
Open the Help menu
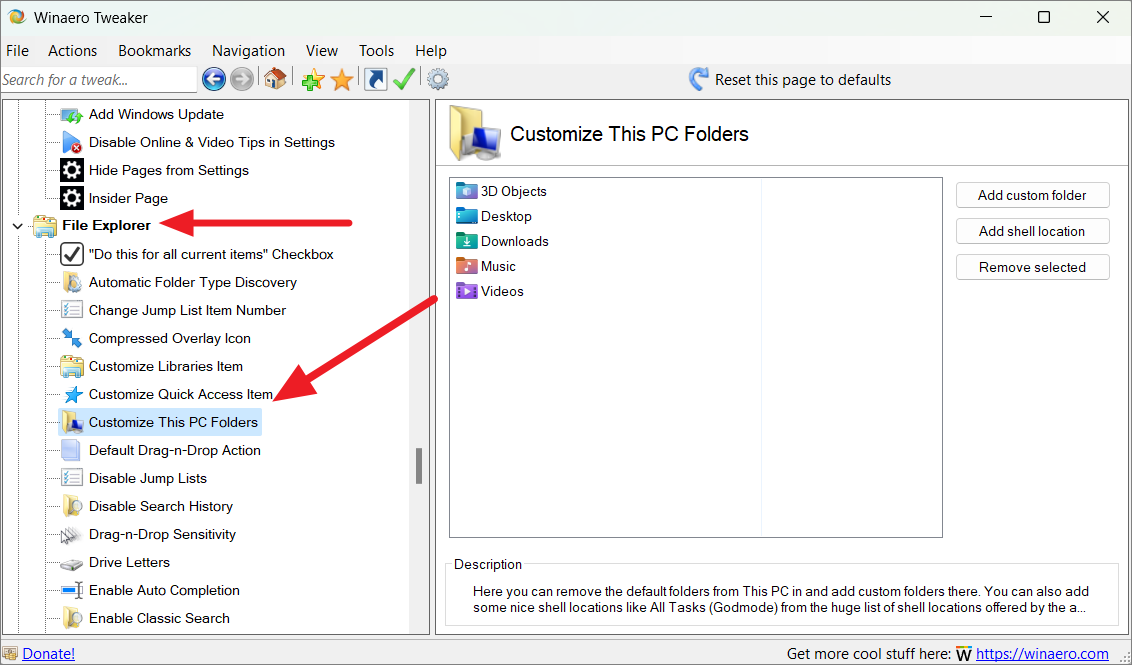[431, 51]
